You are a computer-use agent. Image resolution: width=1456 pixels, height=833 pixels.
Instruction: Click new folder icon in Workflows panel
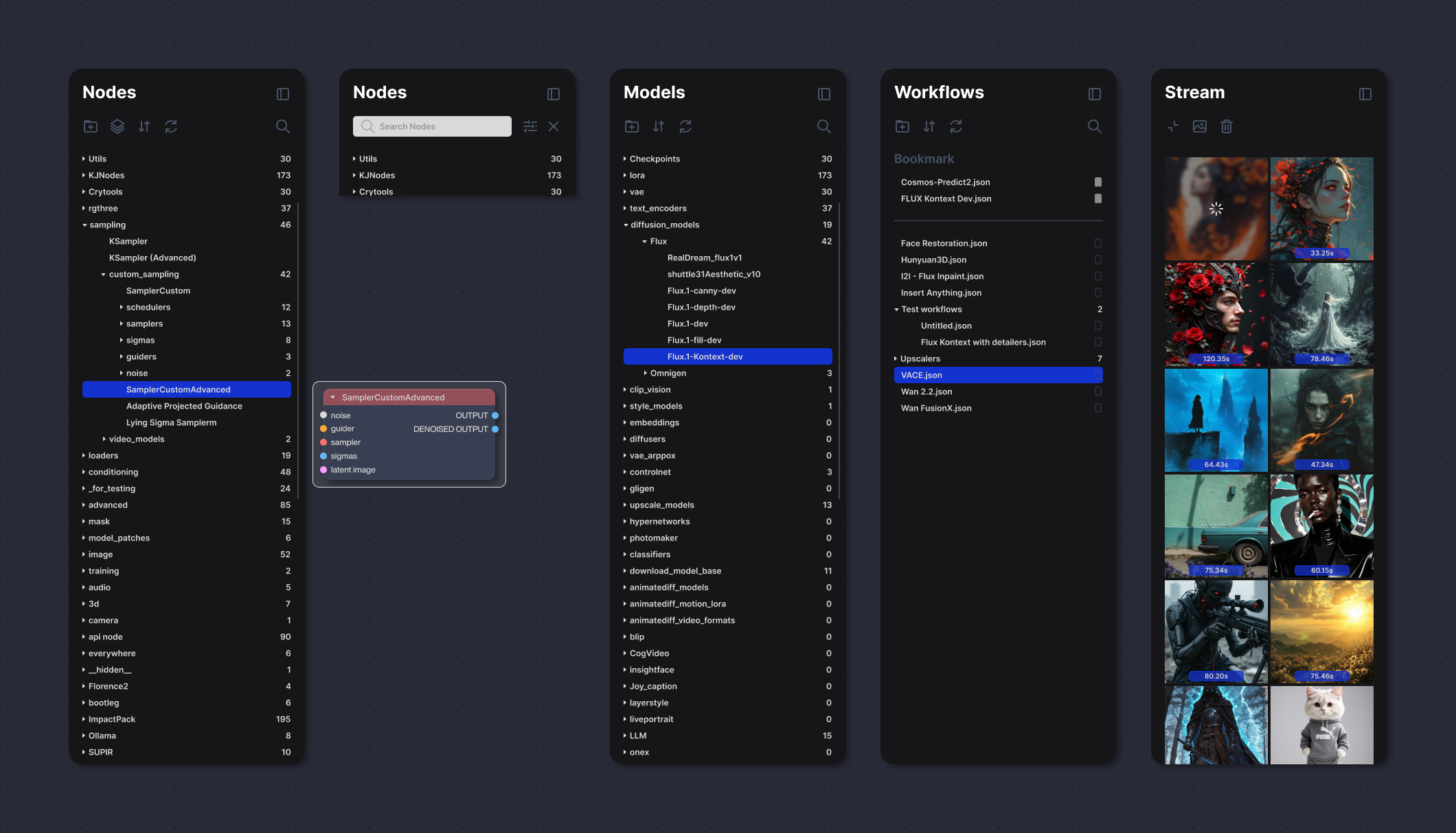point(902,126)
